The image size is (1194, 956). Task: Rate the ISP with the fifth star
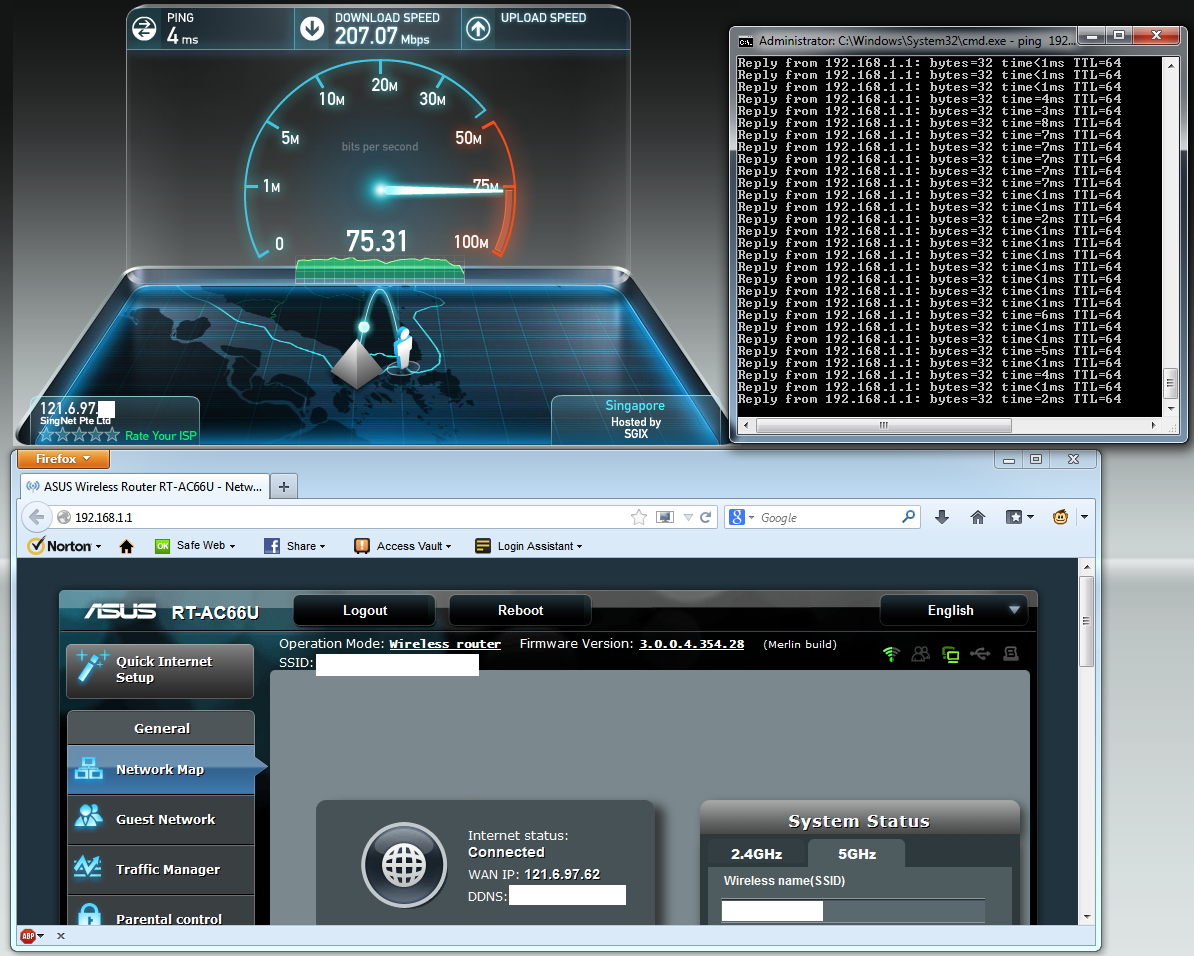pos(113,435)
